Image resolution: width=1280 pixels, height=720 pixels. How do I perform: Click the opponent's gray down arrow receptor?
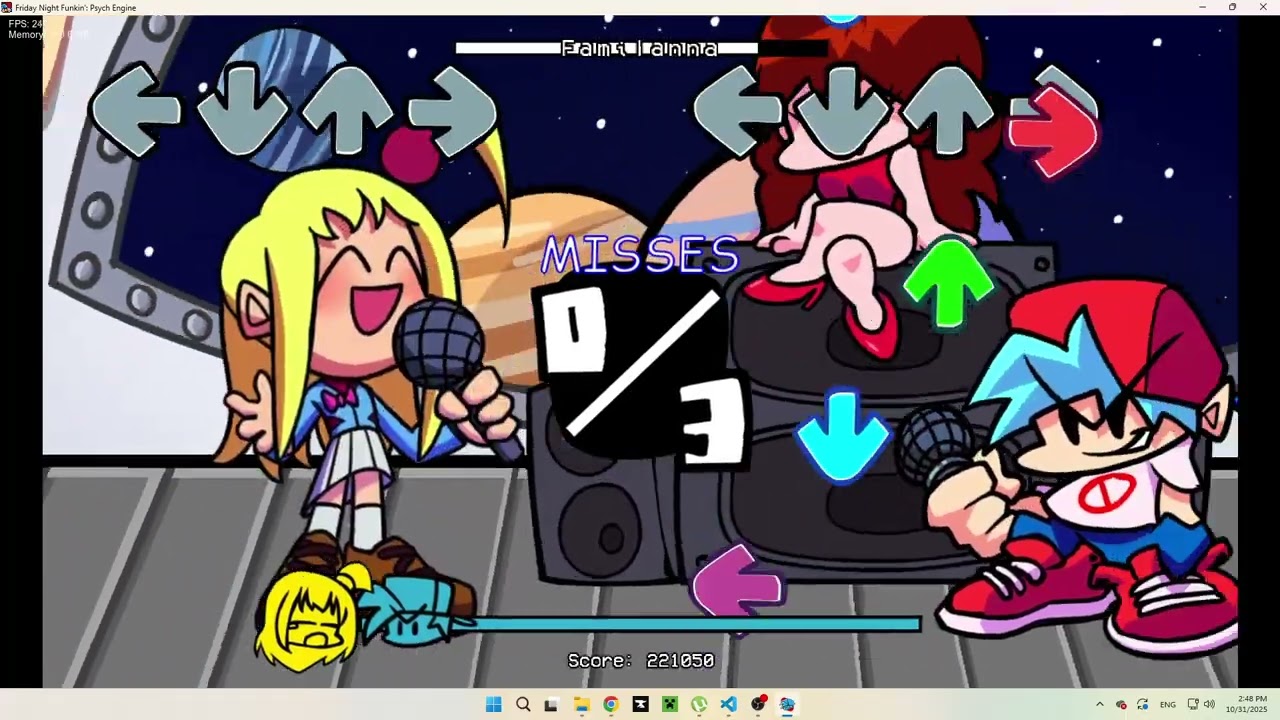click(x=242, y=110)
